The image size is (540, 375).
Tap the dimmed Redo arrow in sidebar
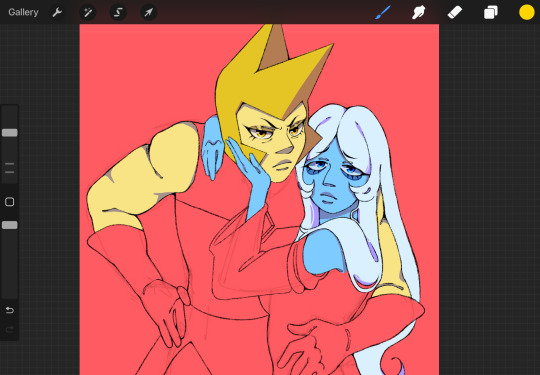tap(10, 330)
